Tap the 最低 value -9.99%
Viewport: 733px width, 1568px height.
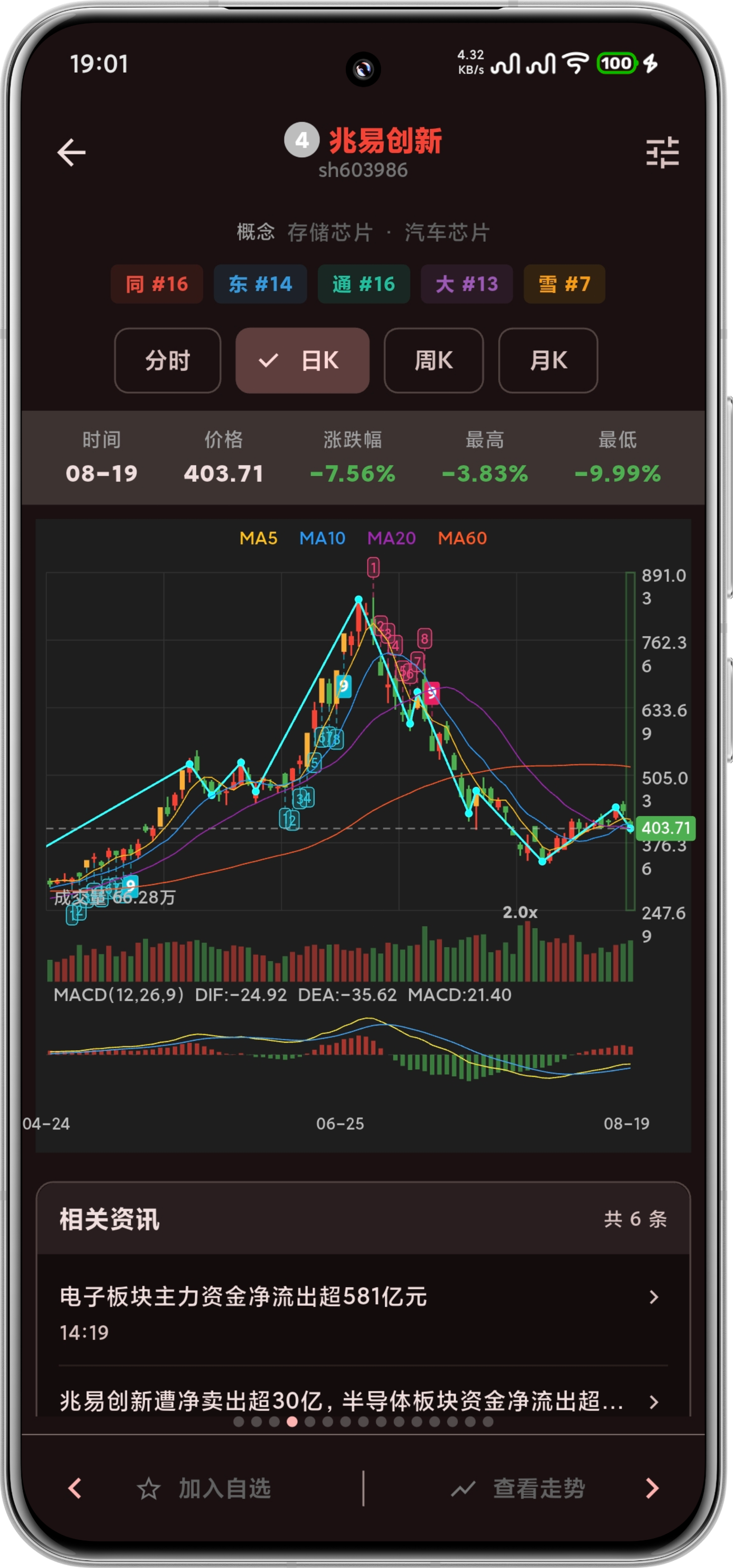(618, 474)
